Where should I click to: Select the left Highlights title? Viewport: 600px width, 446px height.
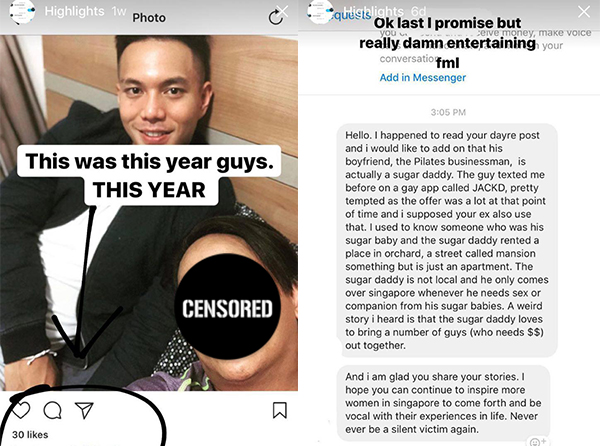pyautogui.click(x=74, y=11)
